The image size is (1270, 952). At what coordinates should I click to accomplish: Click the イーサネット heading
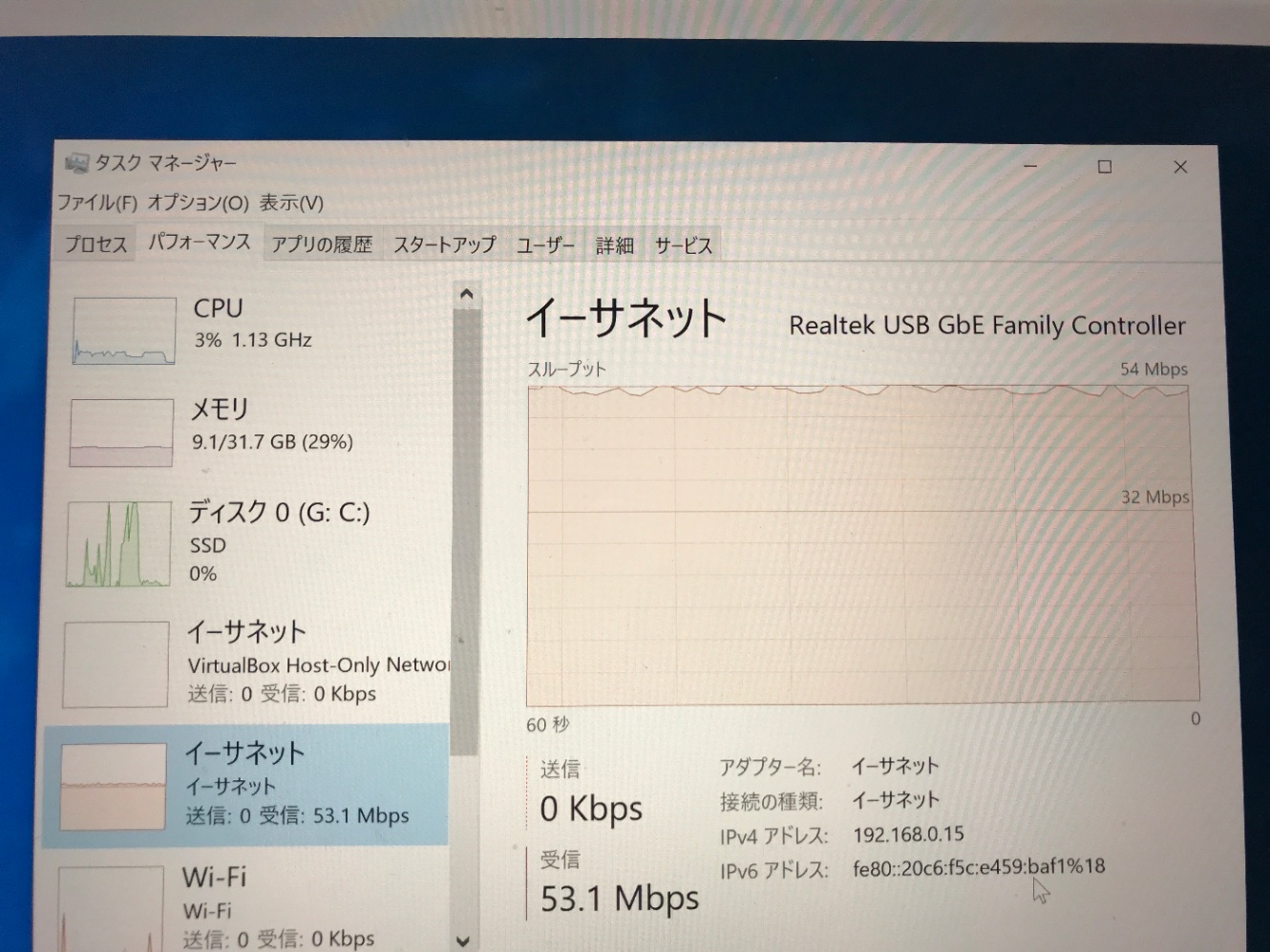tap(625, 318)
